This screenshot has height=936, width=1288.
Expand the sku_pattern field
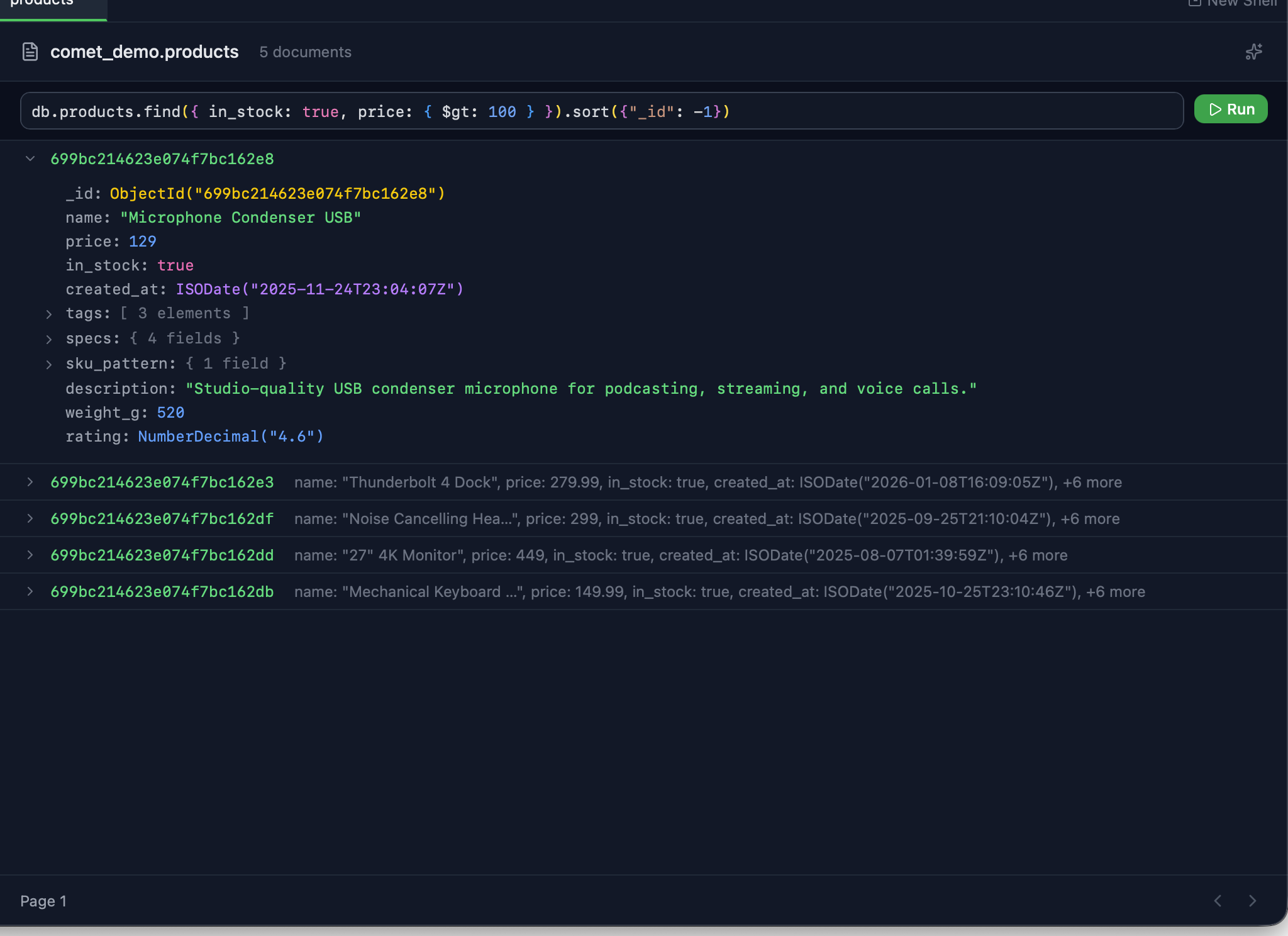49,364
